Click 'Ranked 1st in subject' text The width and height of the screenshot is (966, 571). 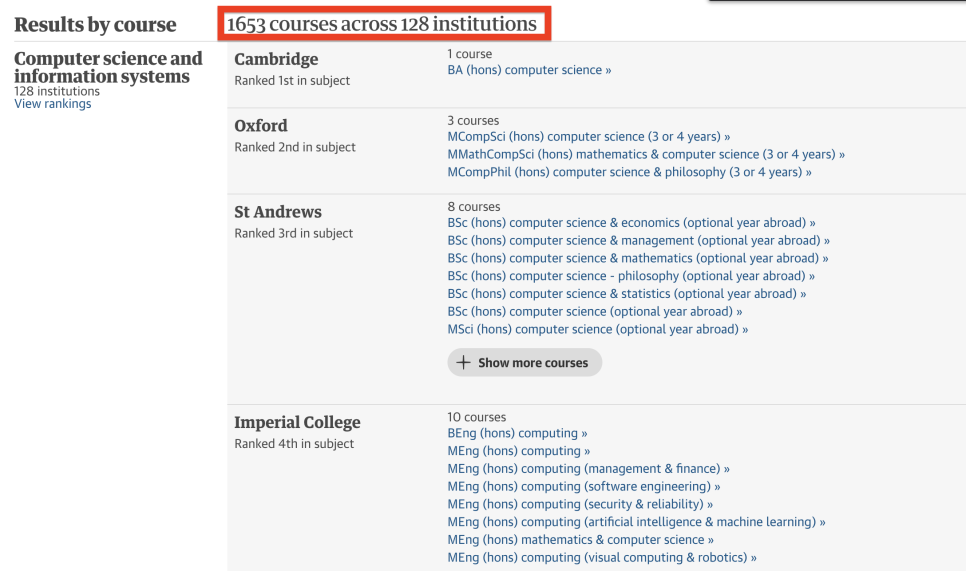[292, 81]
